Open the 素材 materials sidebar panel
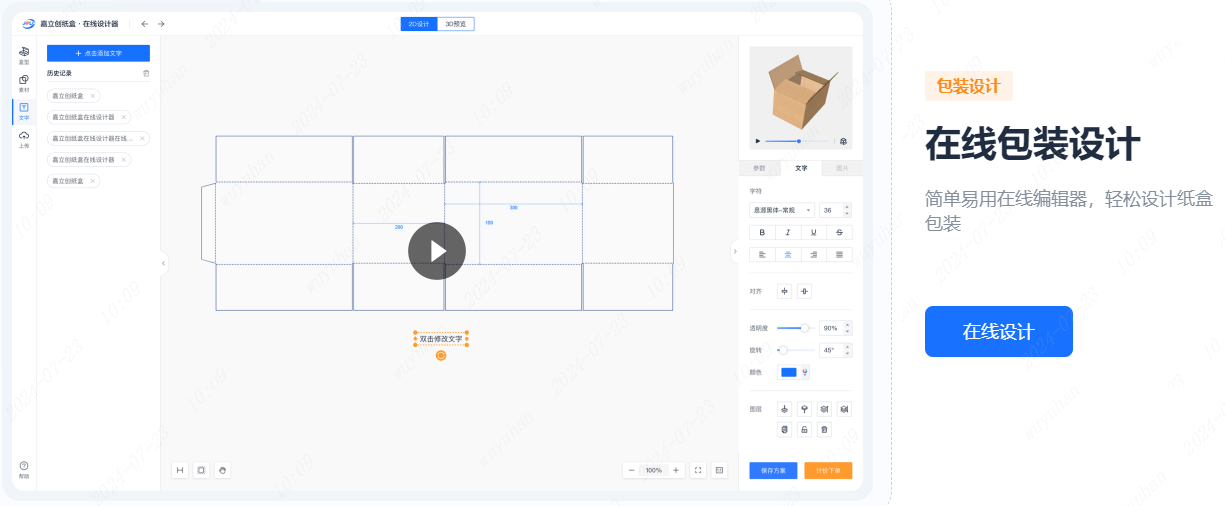Image resolution: width=1225 pixels, height=506 pixels. [24, 82]
